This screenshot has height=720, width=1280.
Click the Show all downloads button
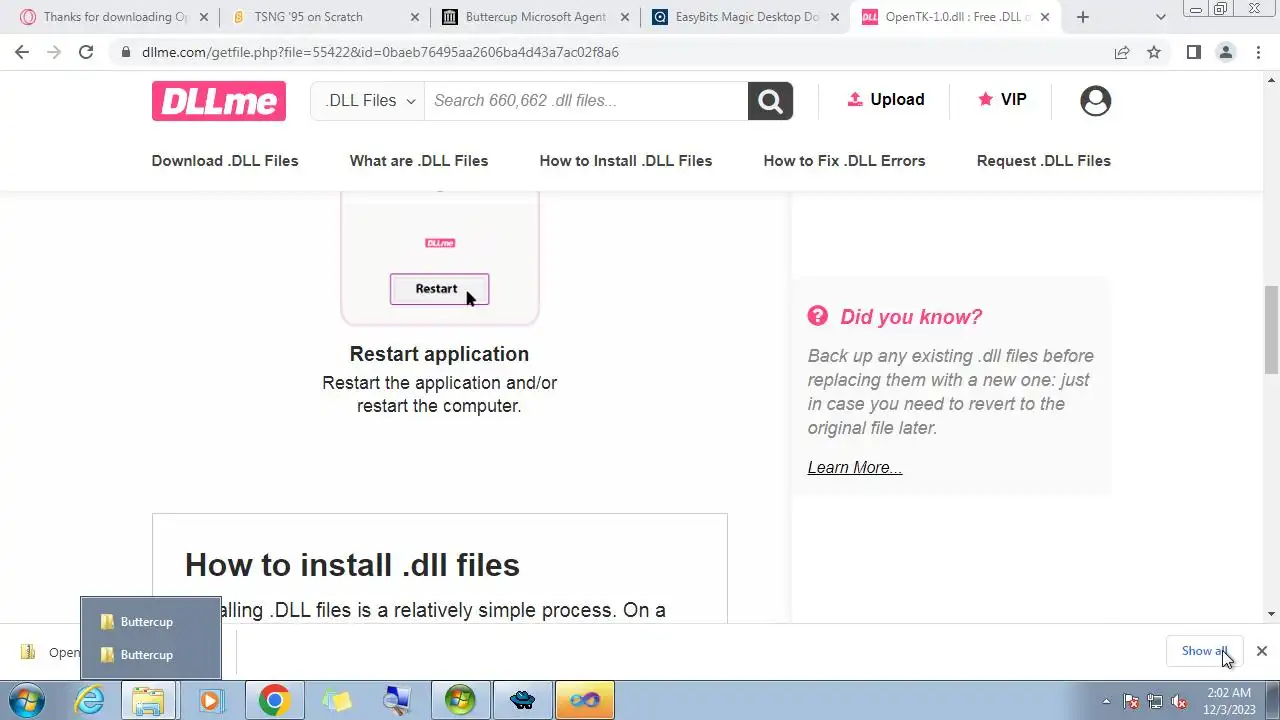pyautogui.click(x=1205, y=651)
